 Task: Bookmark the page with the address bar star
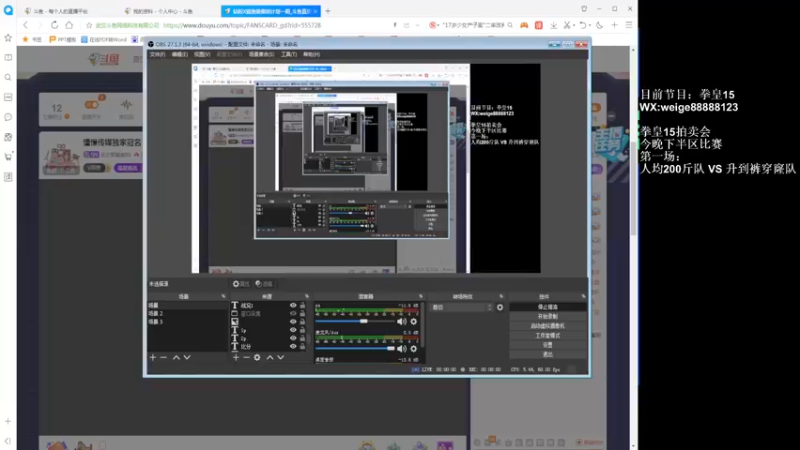tap(89, 25)
